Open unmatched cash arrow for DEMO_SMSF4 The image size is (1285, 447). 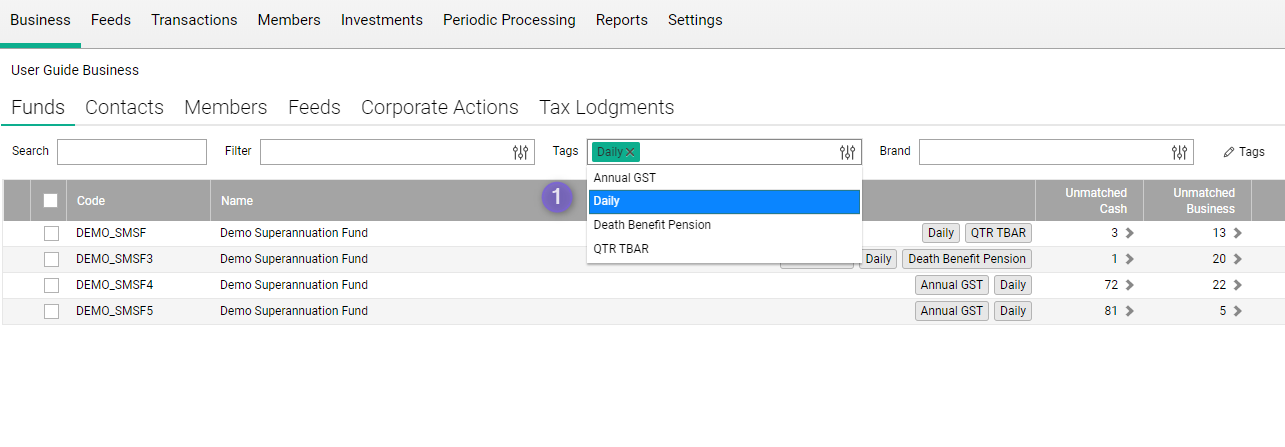[1130, 285]
